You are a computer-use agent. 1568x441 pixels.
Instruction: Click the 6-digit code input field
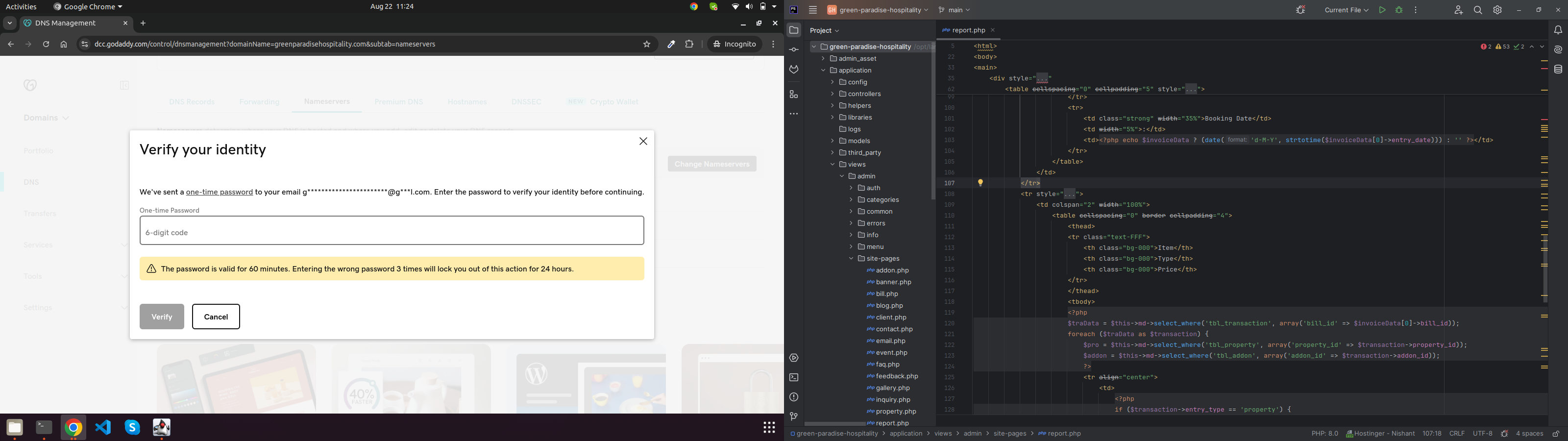click(392, 231)
